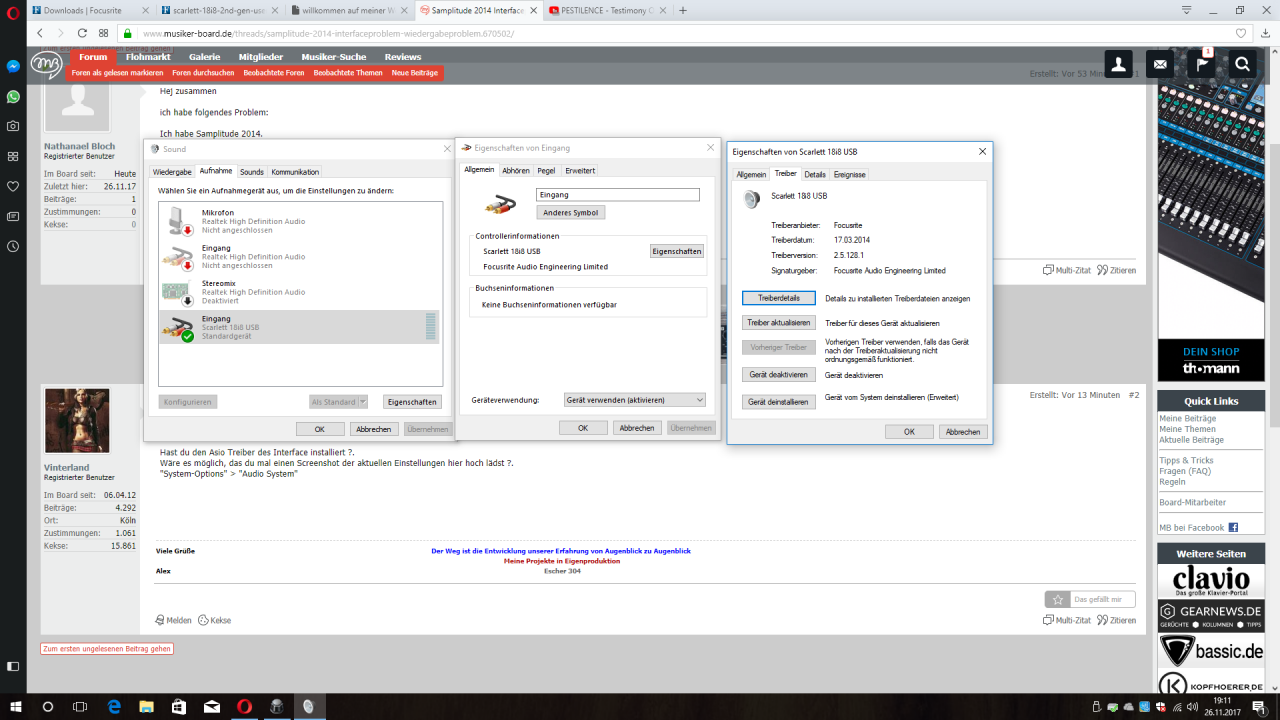The image size is (1280, 720).
Task: Click the Musiker-Board logo
Action: 46,64
